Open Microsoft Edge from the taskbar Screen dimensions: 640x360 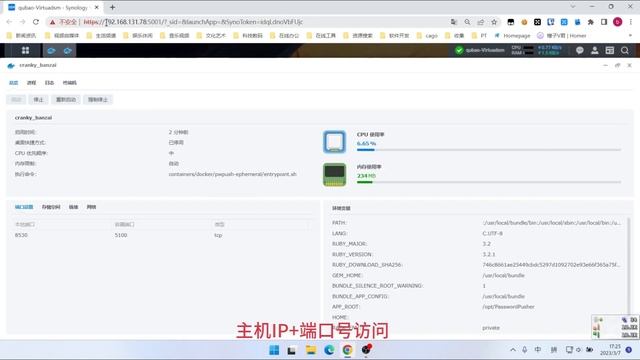pos(329,350)
